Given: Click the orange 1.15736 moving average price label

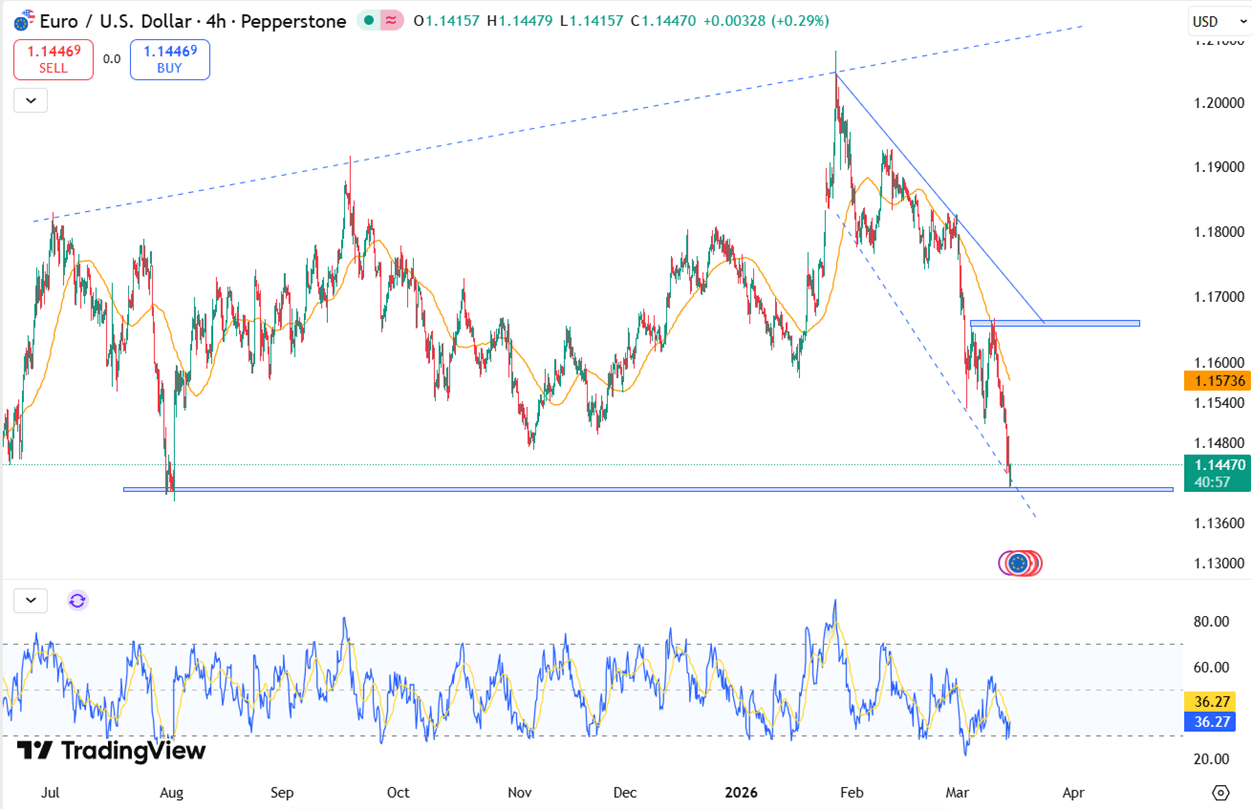Looking at the screenshot, I should coord(1215,381).
